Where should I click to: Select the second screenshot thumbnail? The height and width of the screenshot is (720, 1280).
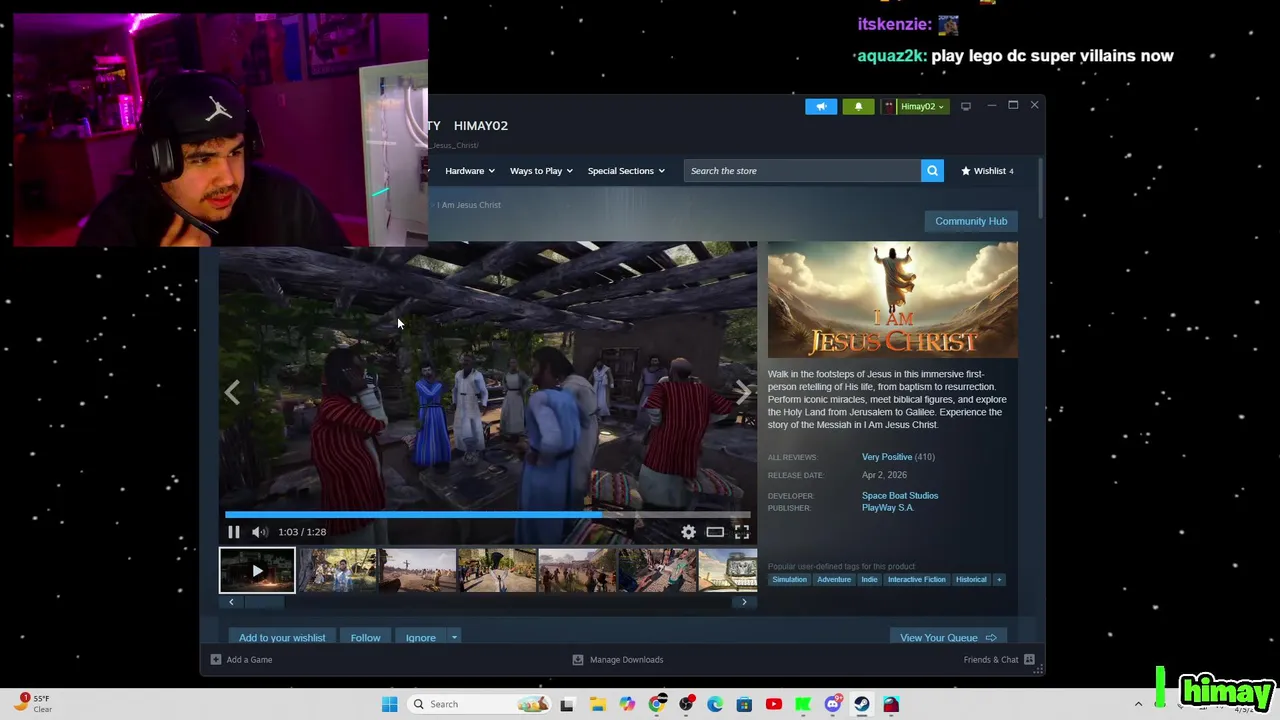pyautogui.click(x=338, y=571)
